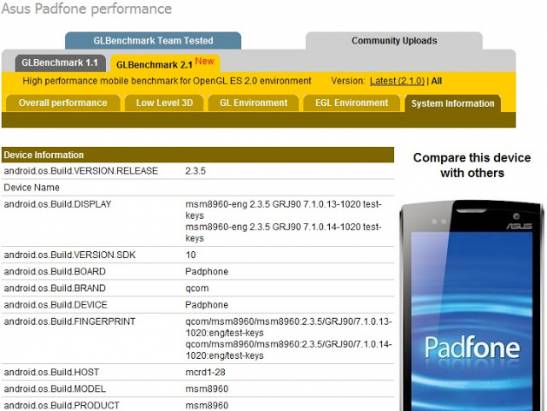Click the ASUS logo on the phone
Image resolution: width=547 pixels, height=411 pixels.
(519, 226)
